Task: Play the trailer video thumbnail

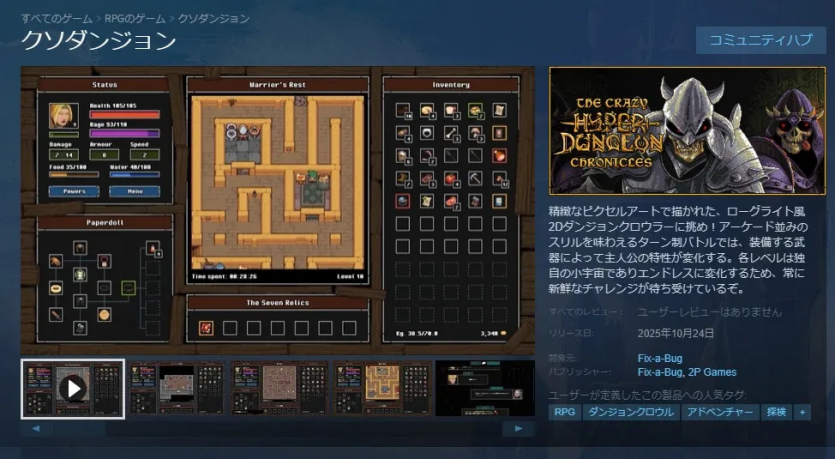Action: tap(73, 388)
